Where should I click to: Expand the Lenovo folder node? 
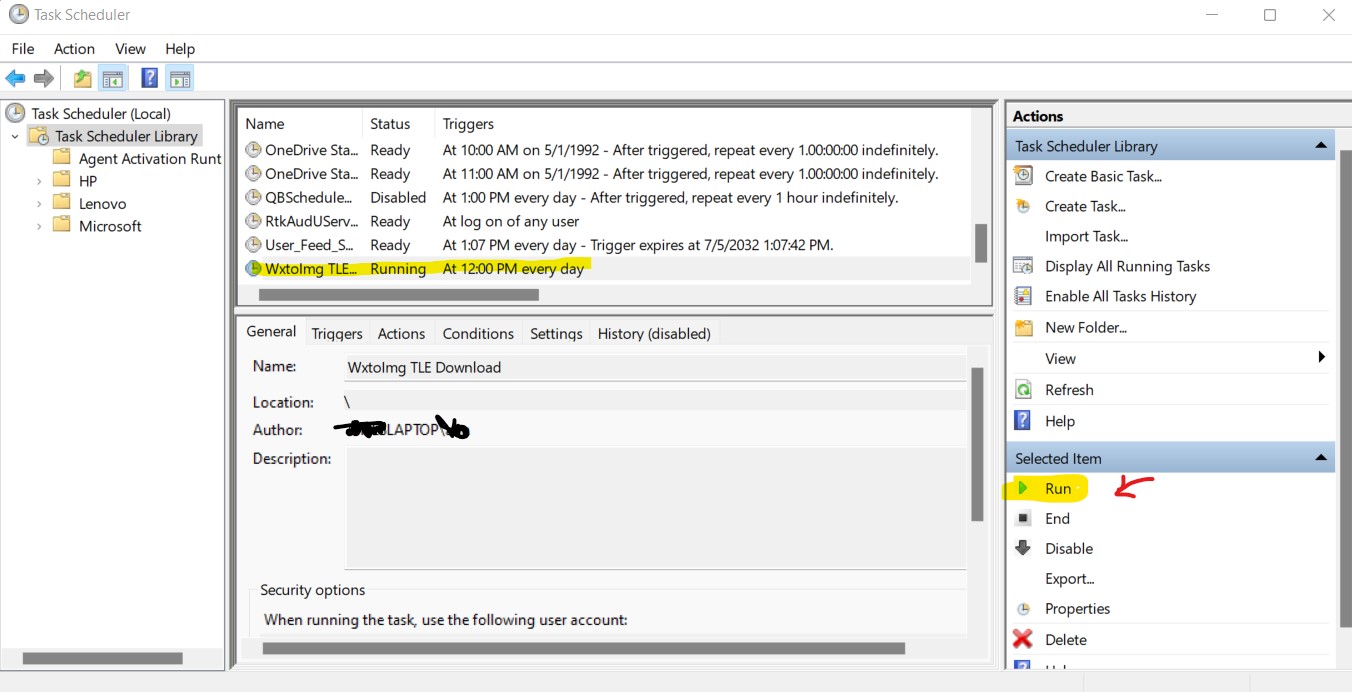point(39,203)
